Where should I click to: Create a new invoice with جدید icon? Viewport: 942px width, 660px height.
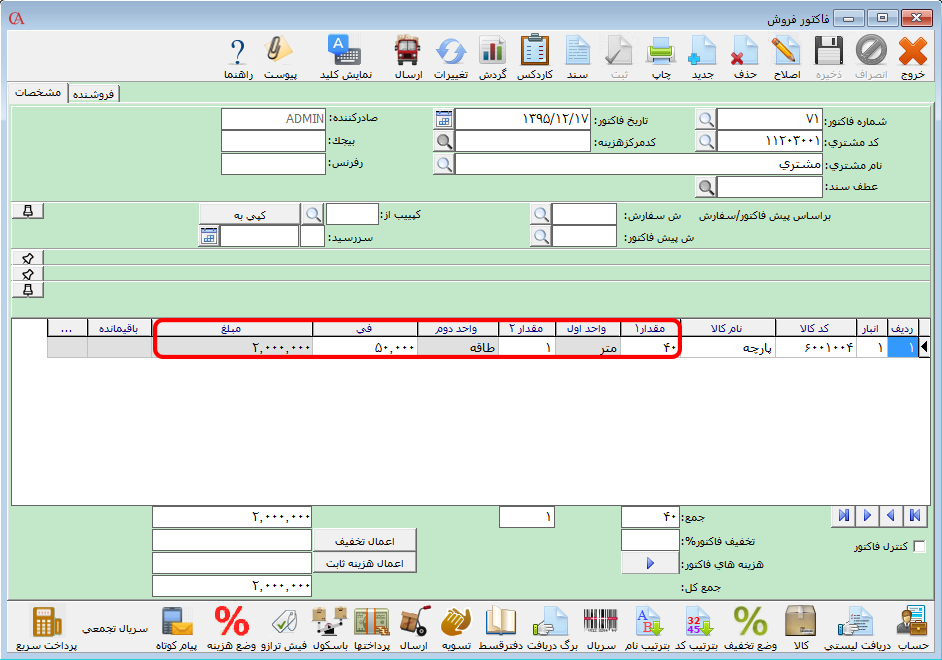(702, 56)
